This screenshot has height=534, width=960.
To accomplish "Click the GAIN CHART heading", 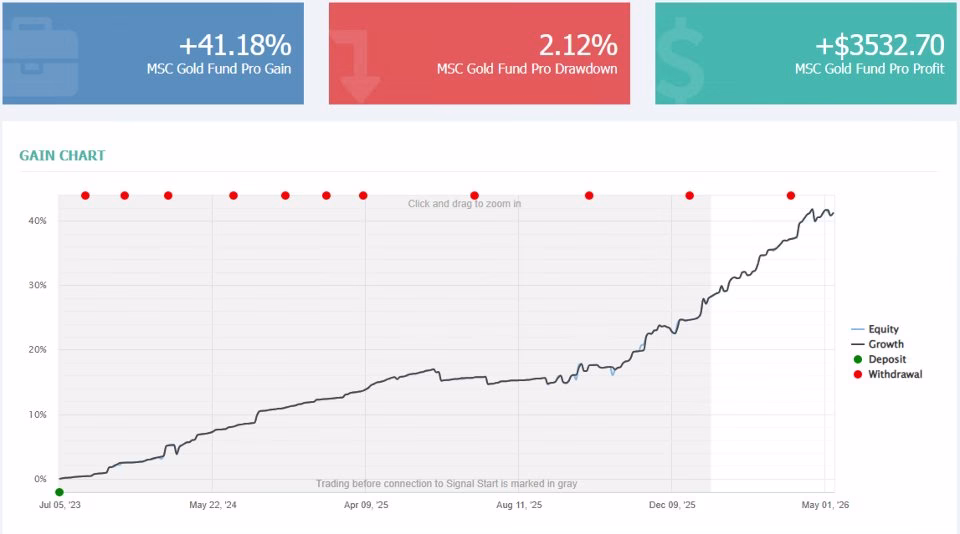I will coord(62,156).
